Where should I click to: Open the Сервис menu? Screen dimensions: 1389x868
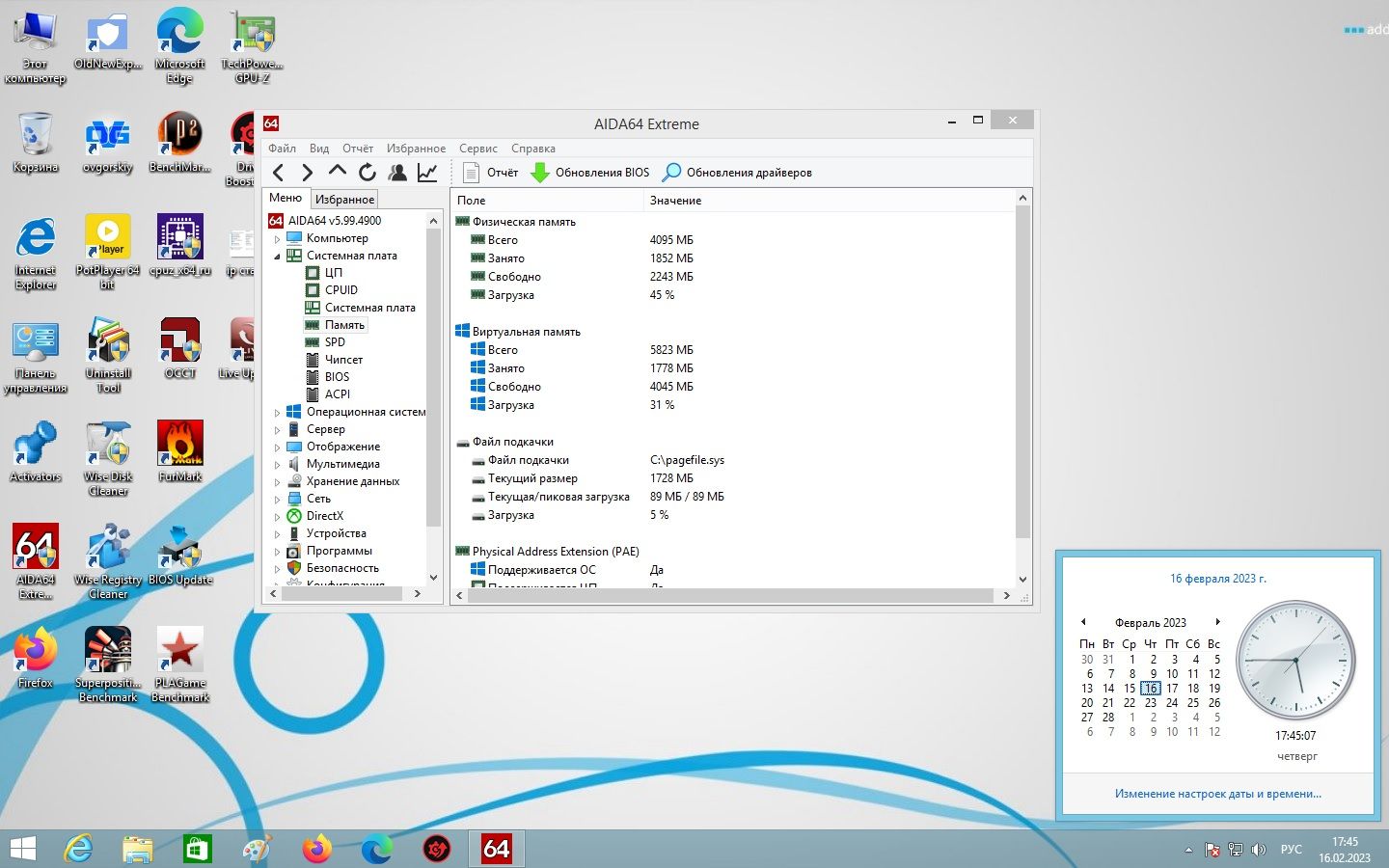point(478,149)
